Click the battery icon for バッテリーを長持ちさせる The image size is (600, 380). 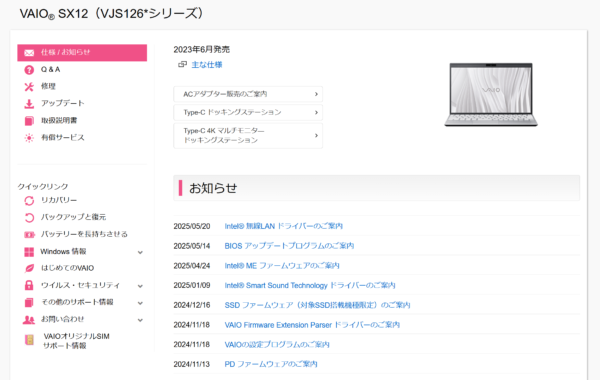(29, 235)
